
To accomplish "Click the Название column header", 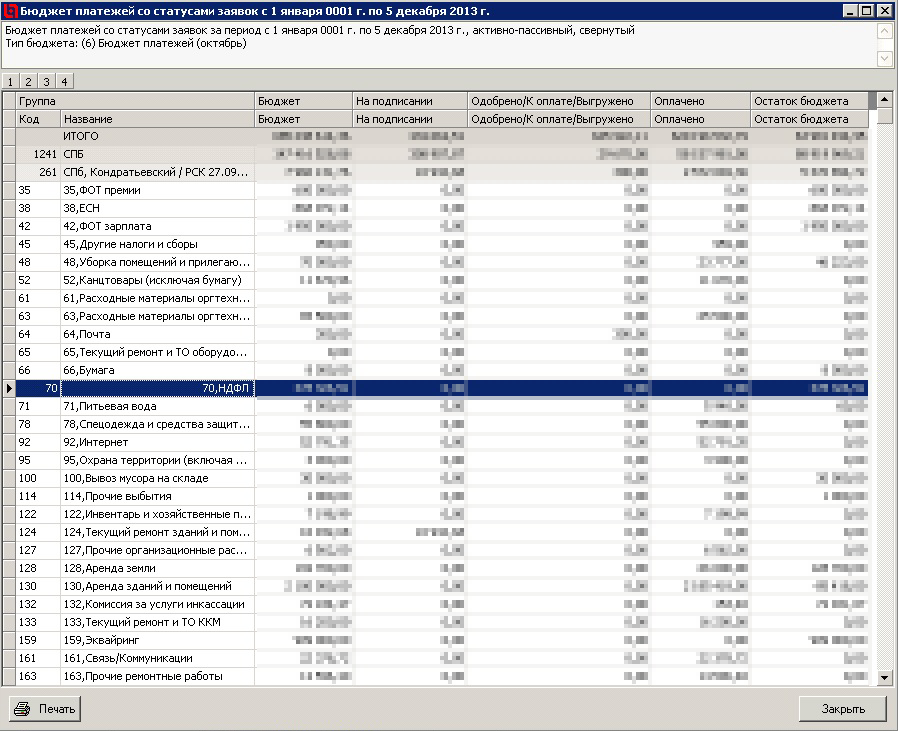I will click(x=157, y=119).
